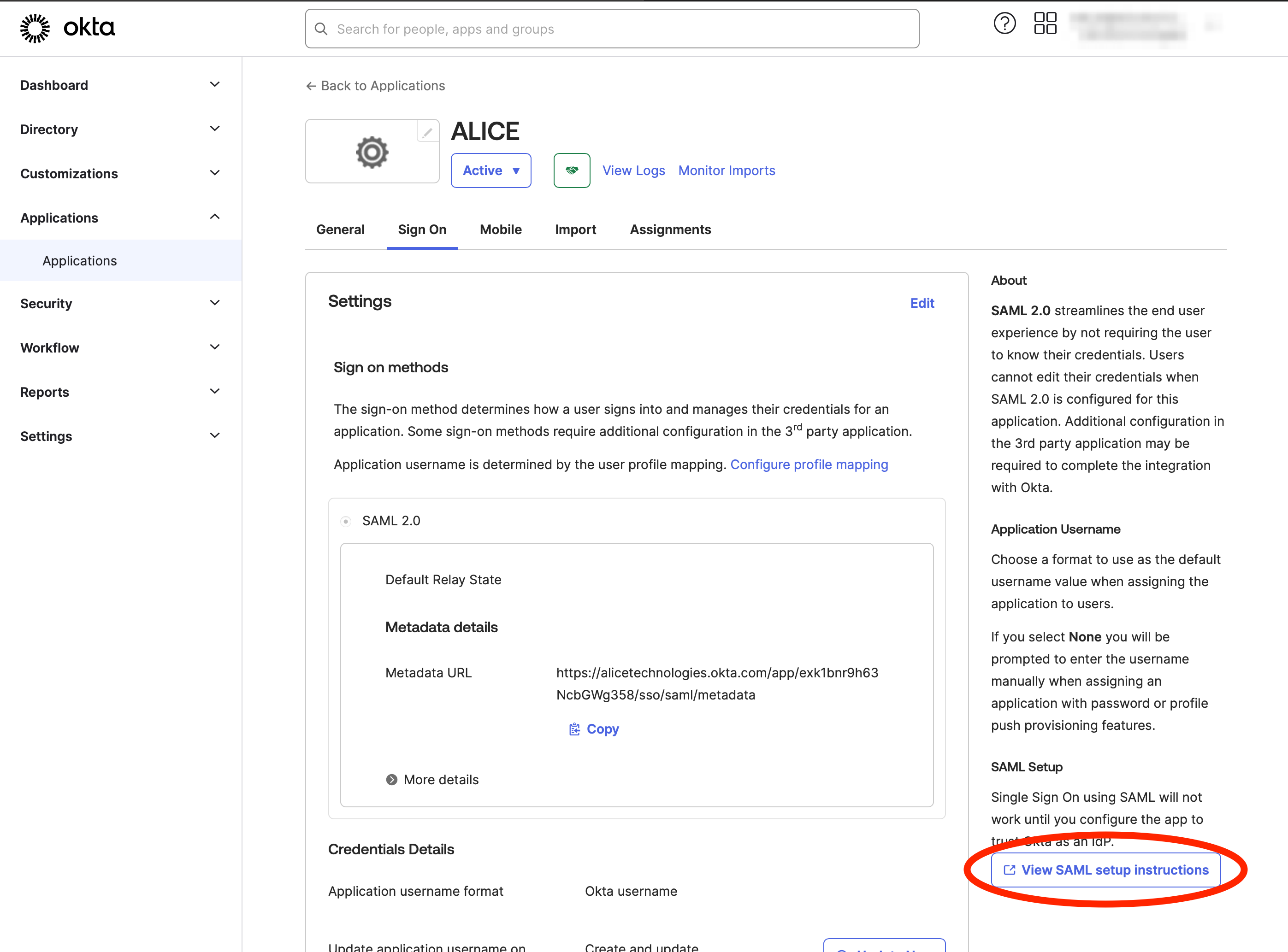
Task: Focus the people, apps and groups search field
Action: coord(612,29)
